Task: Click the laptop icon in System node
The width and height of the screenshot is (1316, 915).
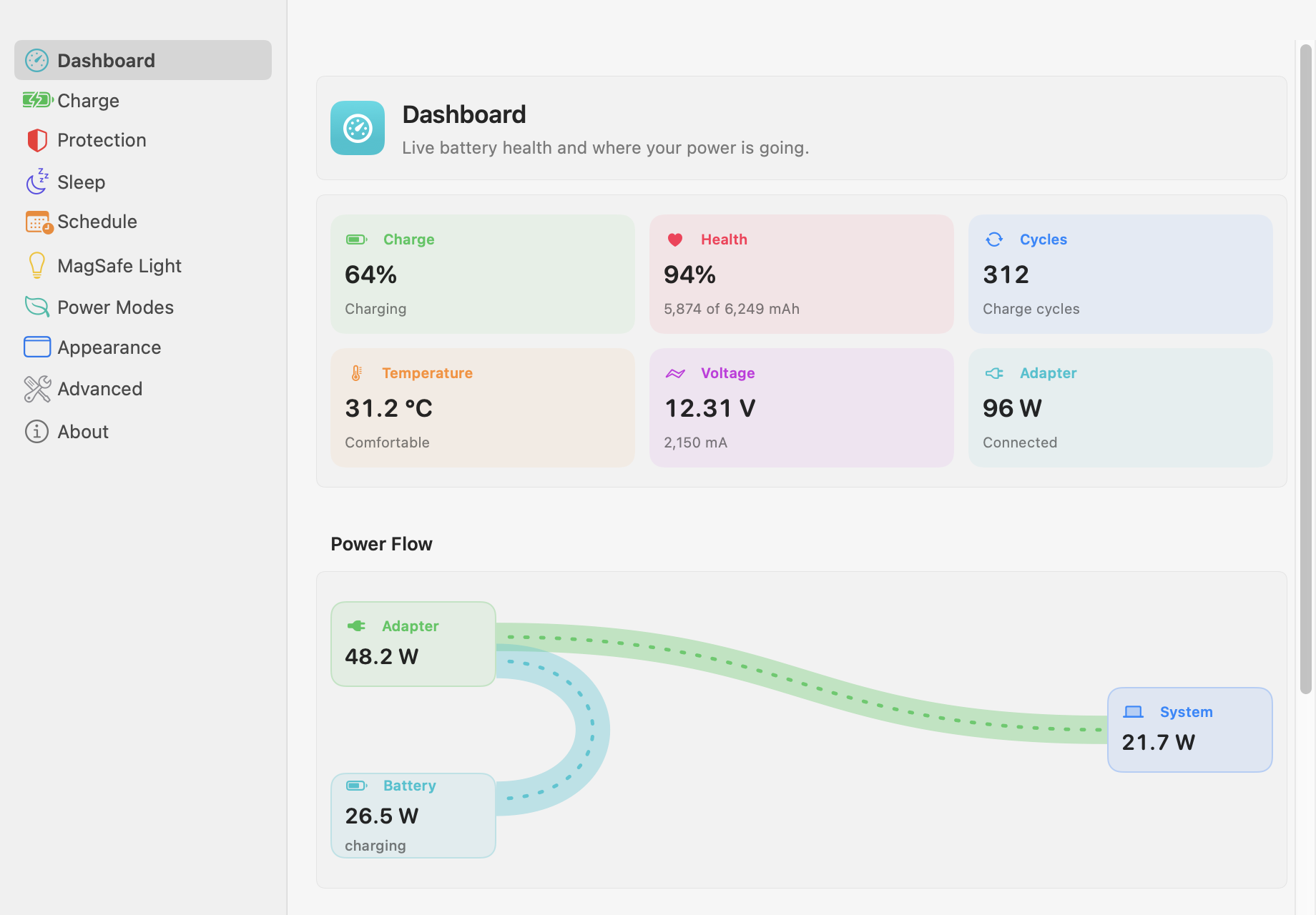Action: tap(1134, 712)
